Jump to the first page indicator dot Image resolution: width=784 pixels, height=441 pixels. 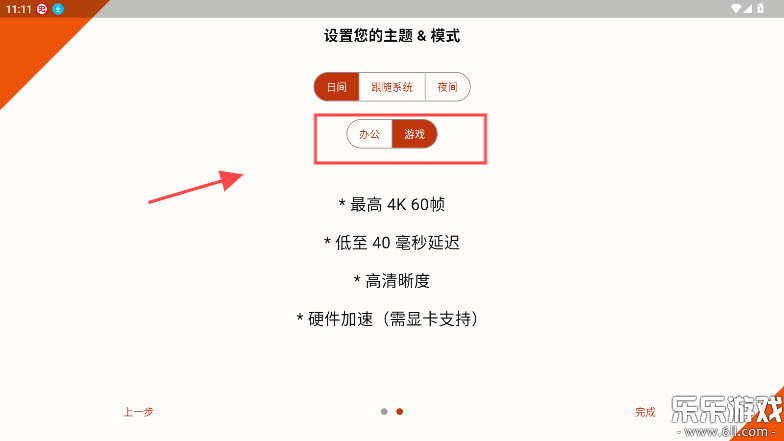coord(384,412)
